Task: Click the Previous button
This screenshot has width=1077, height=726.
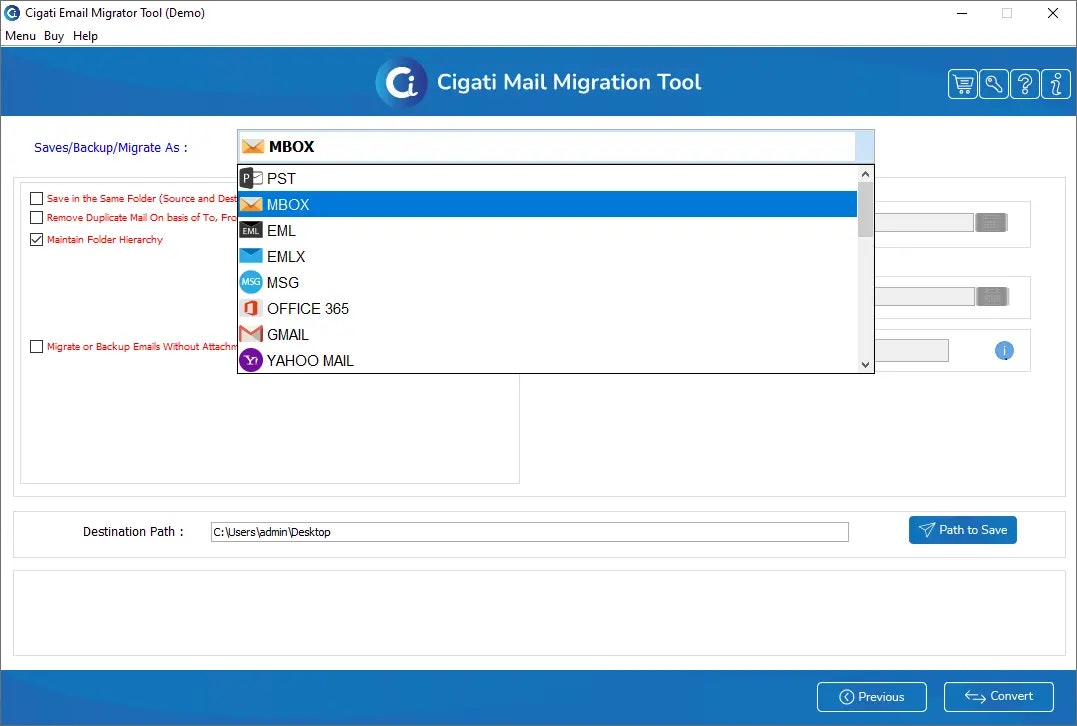Action: pos(872,697)
